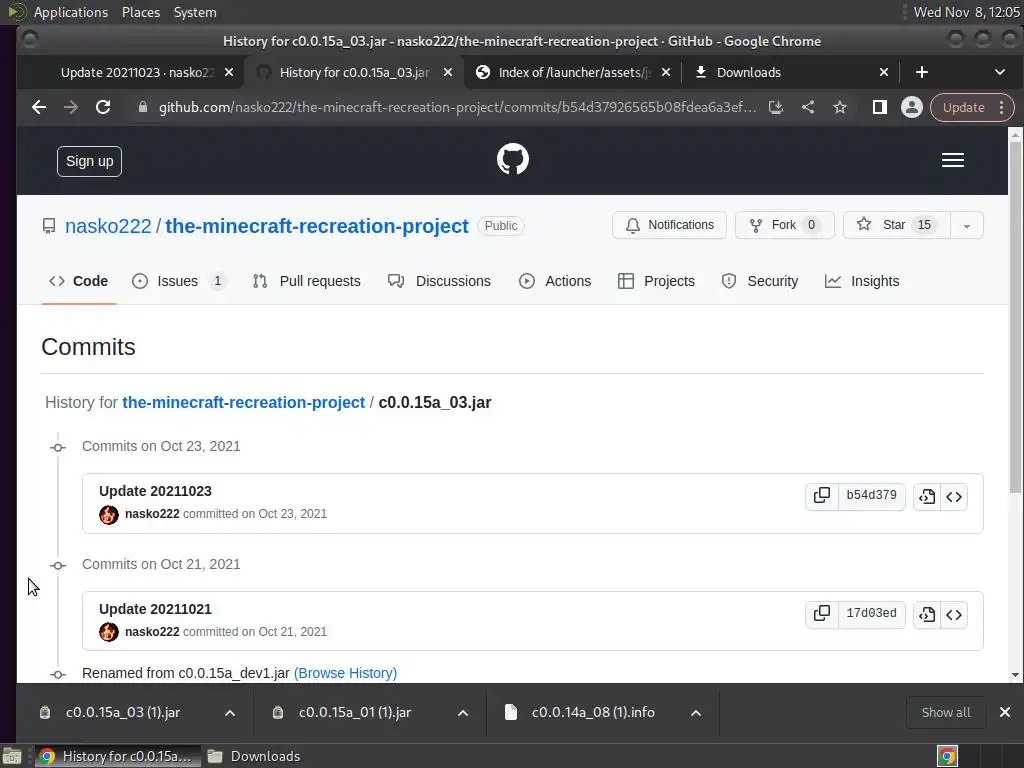This screenshot has width=1024, height=768.
Task: Click the GitHub Octocat logo
Action: pyautogui.click(x=513, y=159)
